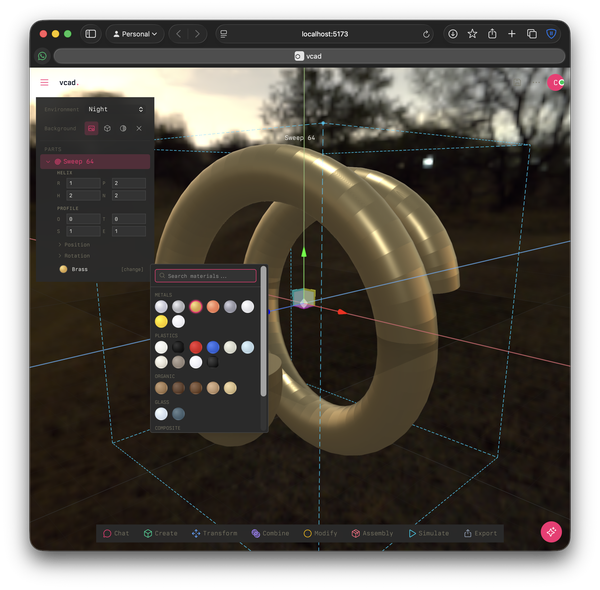Click the localhost:5173 address bar
600x590 pixels.
tap(324, 34)
